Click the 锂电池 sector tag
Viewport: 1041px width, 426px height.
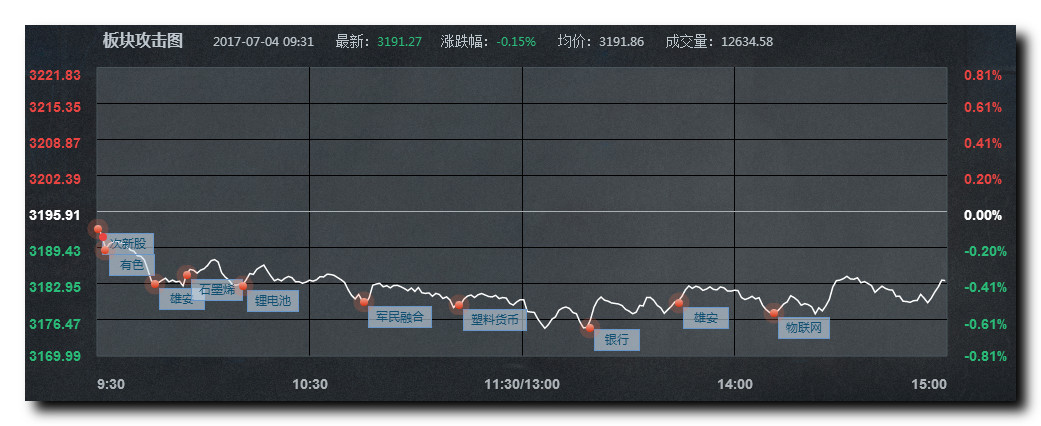click(x=272, y=300)
